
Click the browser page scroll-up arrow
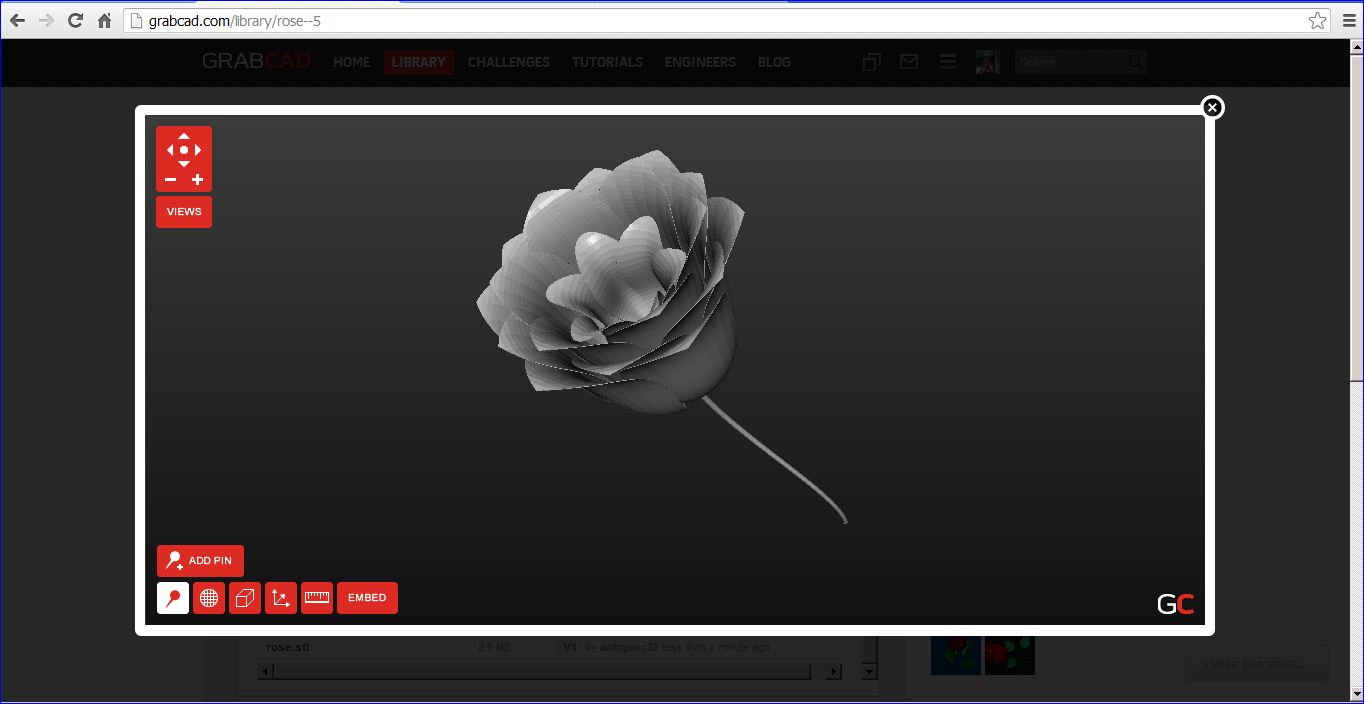coord(1356,48)
